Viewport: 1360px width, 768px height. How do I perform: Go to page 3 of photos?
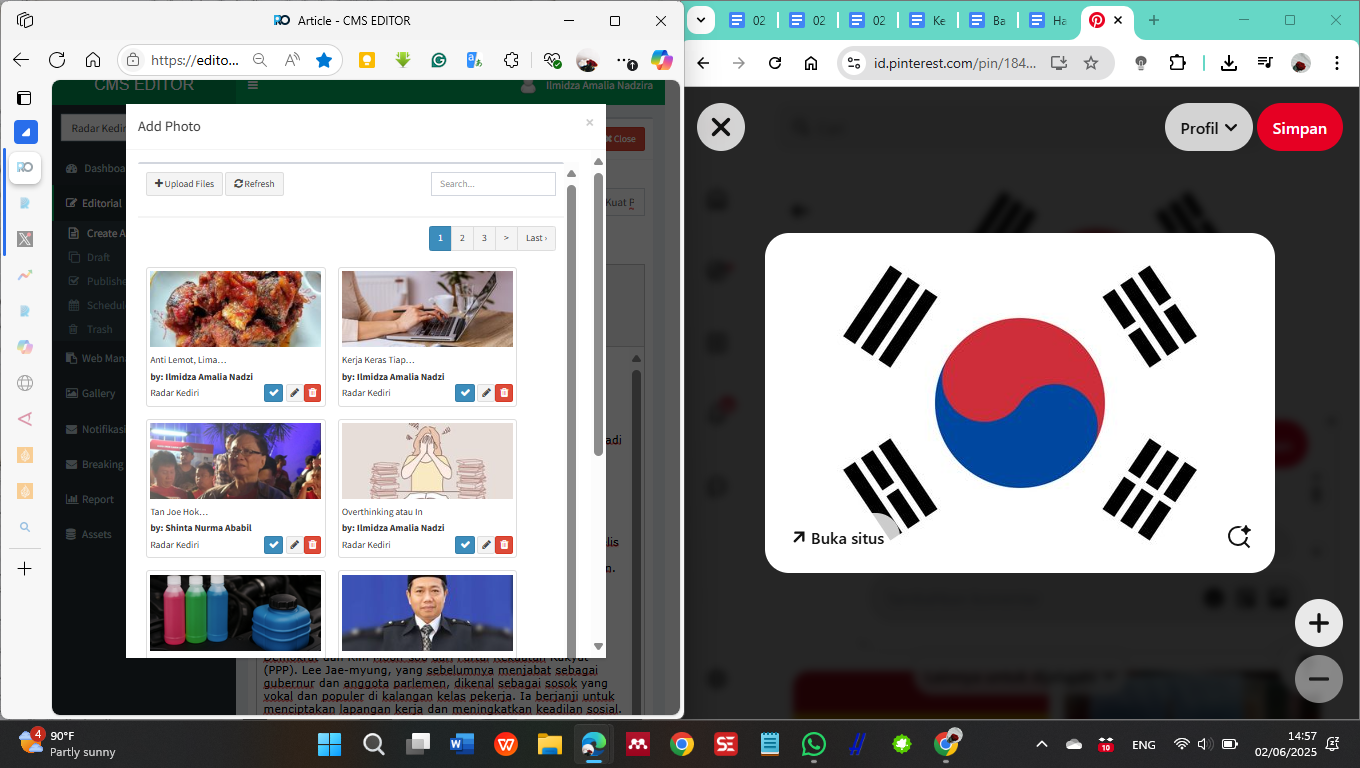(x=484, y=238)
